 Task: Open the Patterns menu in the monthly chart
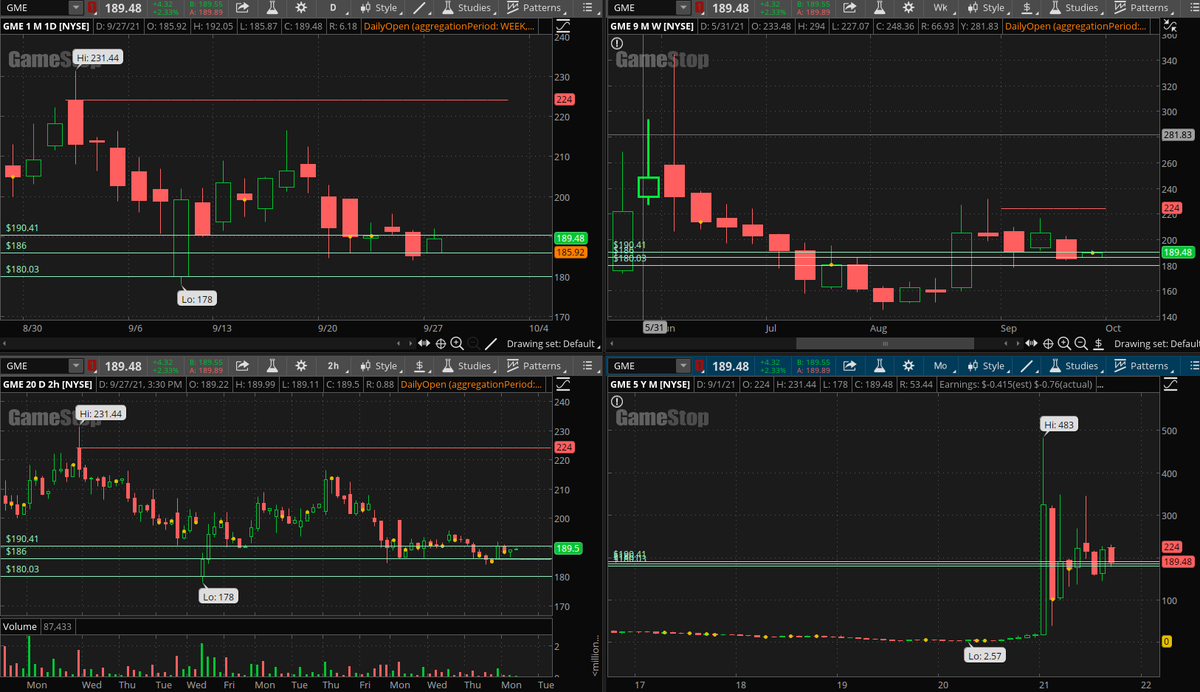[x=1143, y=366]
